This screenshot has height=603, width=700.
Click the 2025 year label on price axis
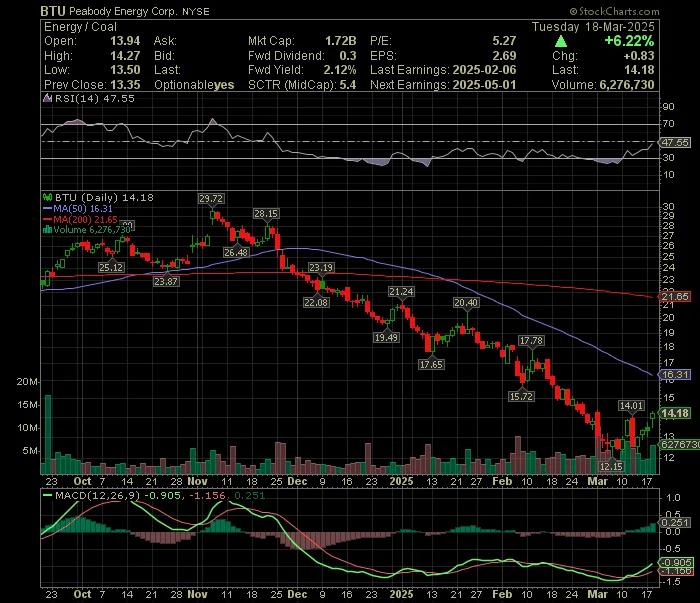click(x=401, y=482)
